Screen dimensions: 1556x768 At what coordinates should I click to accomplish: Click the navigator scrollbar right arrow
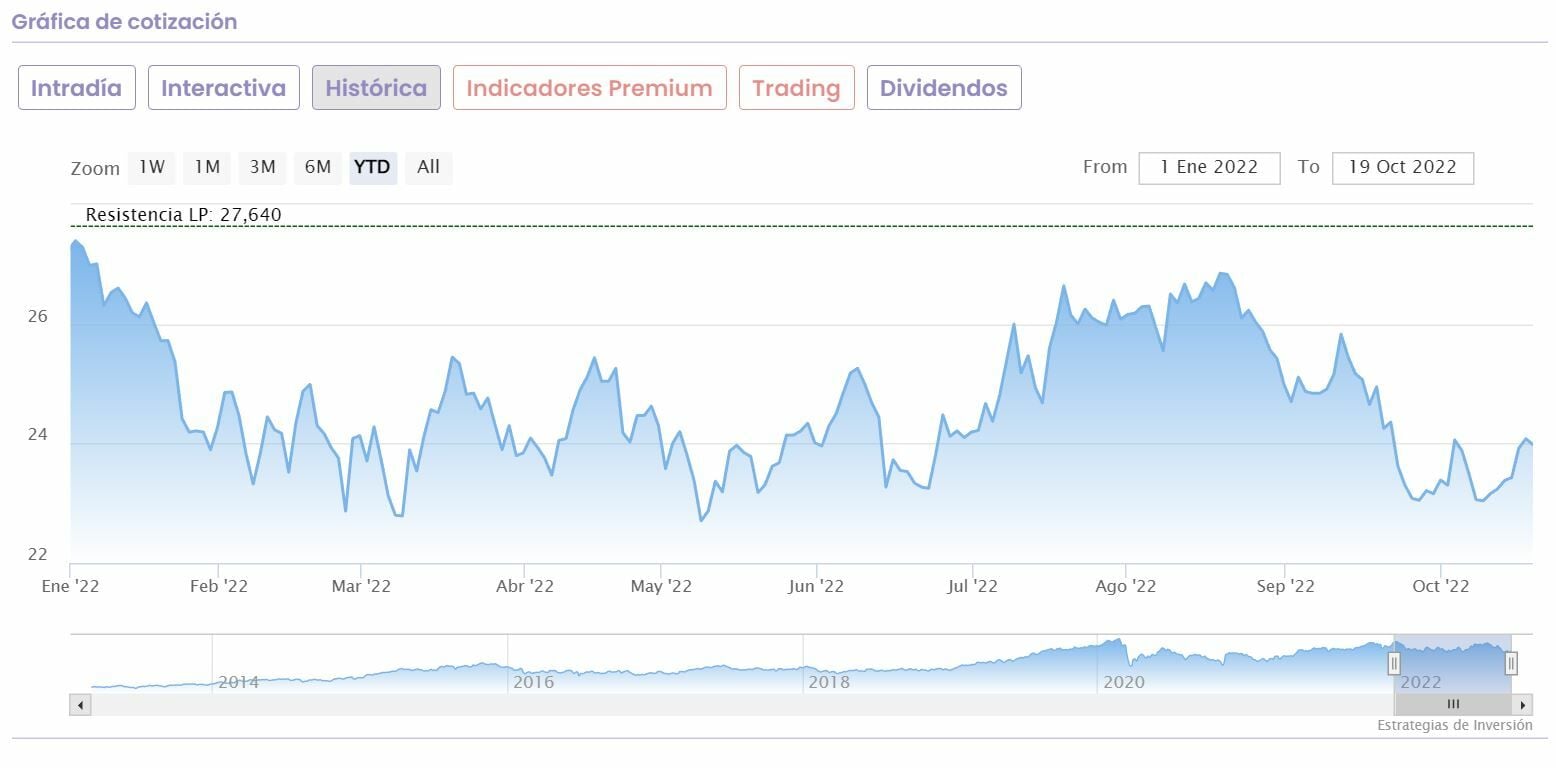pyautogui.click(x=1523, y=705)
